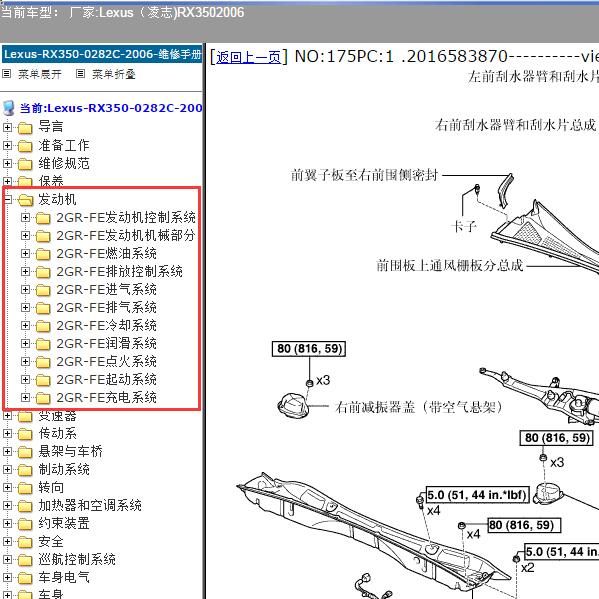599x599 pixels.
Task: Click folder icon for 2GR-FE排放控制系统
Action: pos(43,272)
